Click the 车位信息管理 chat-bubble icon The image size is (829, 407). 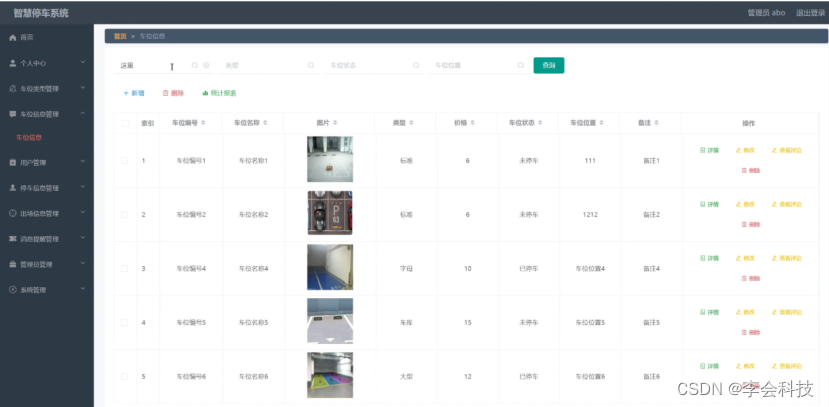pyautogui.click(x=13, y=114)
